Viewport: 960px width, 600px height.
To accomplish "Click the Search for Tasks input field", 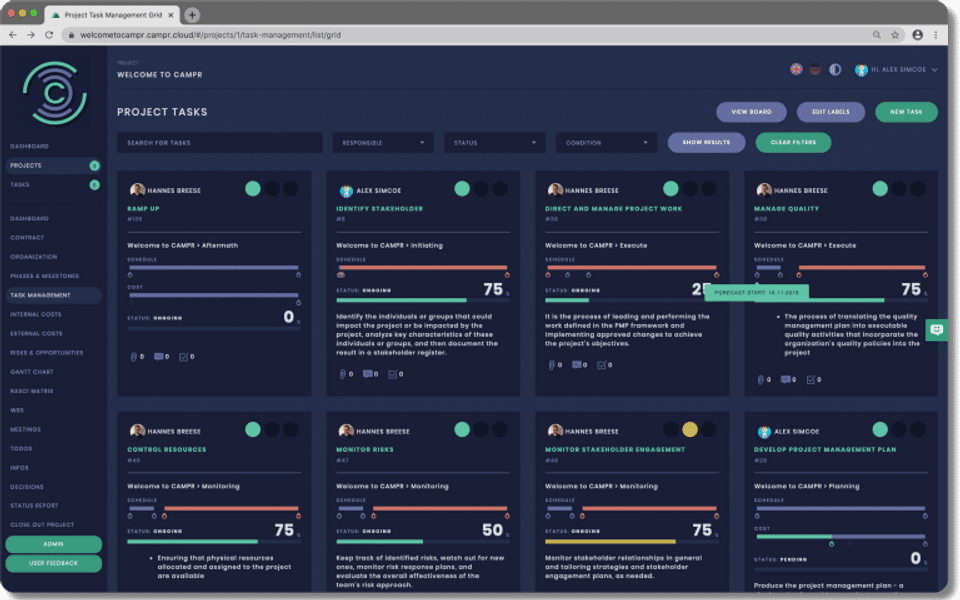I will pos(220,143).
